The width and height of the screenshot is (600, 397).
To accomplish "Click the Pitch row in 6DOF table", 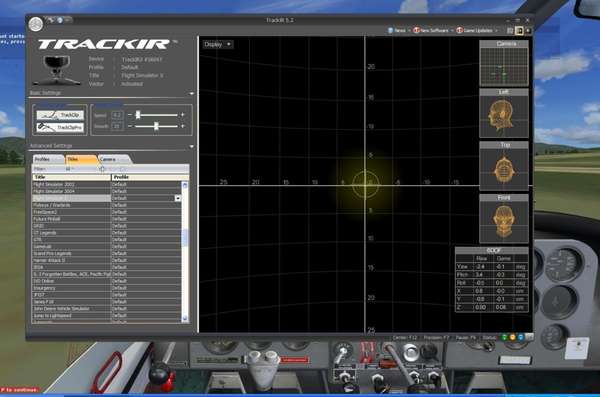I will pyautogui.click(x=492, y=274).
